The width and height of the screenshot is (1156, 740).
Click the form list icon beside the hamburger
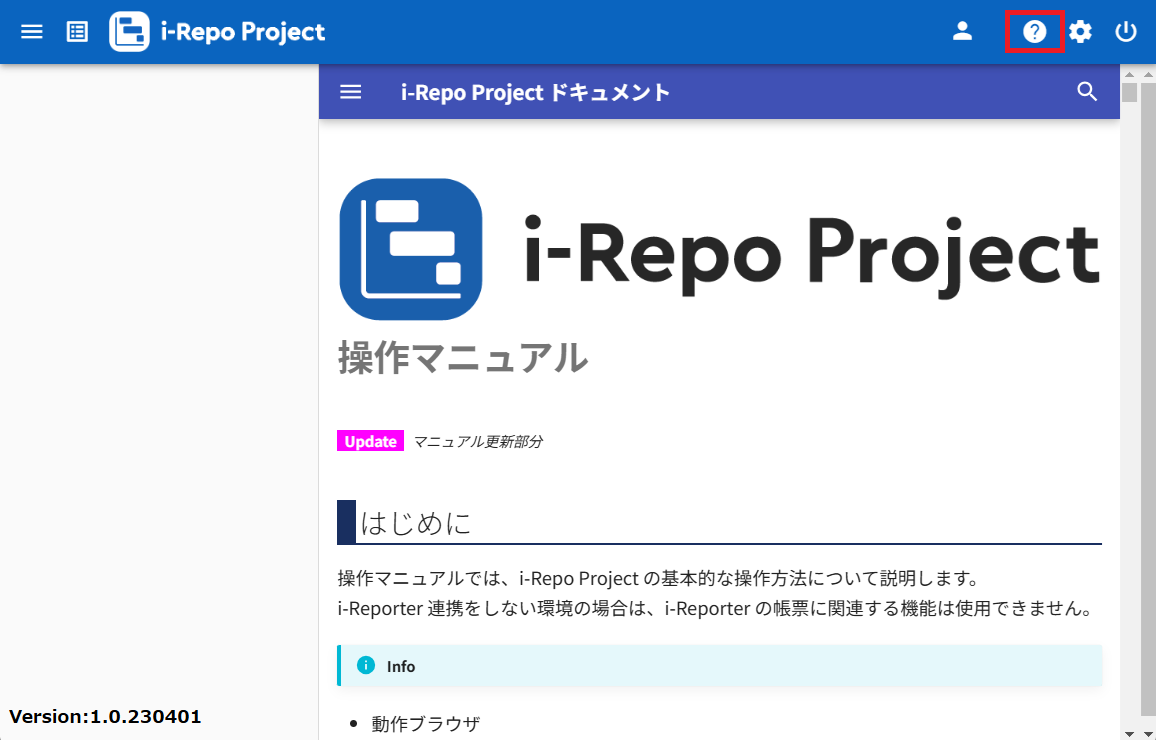point(76,31)
